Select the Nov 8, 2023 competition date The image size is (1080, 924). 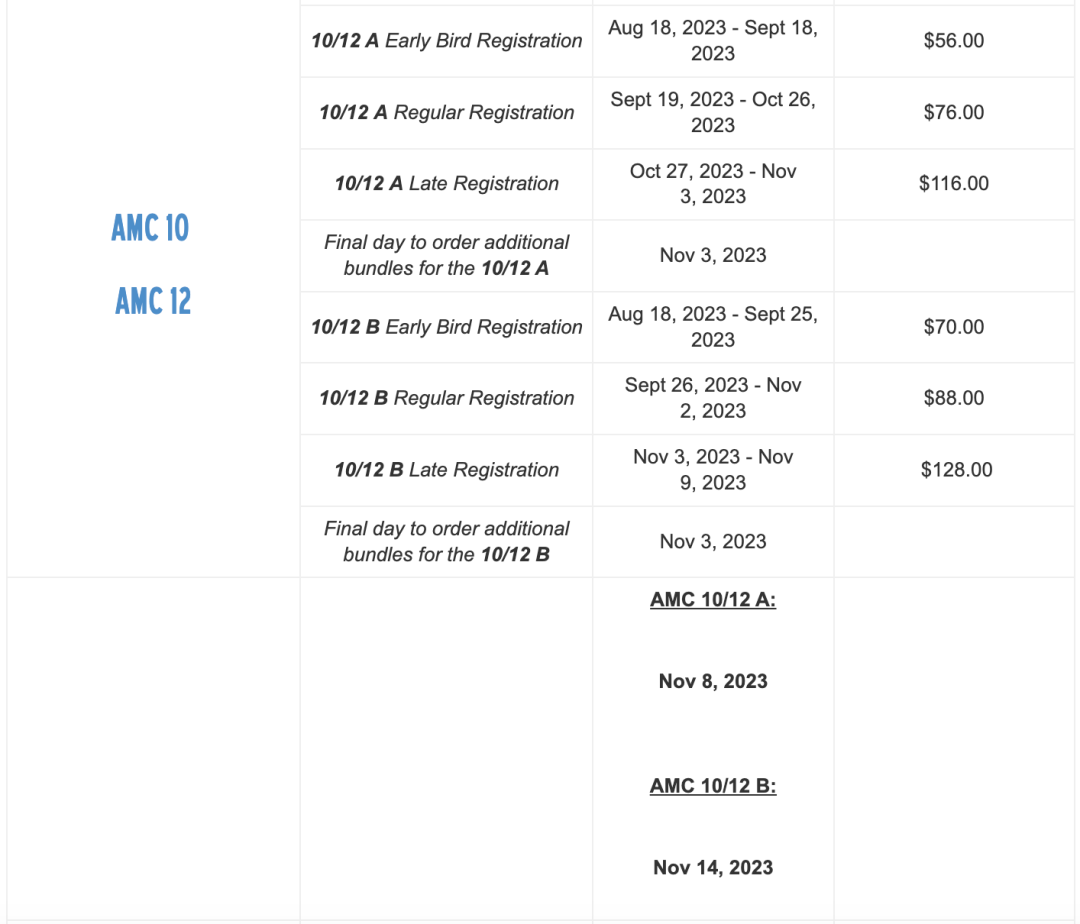tap(713, 682)
